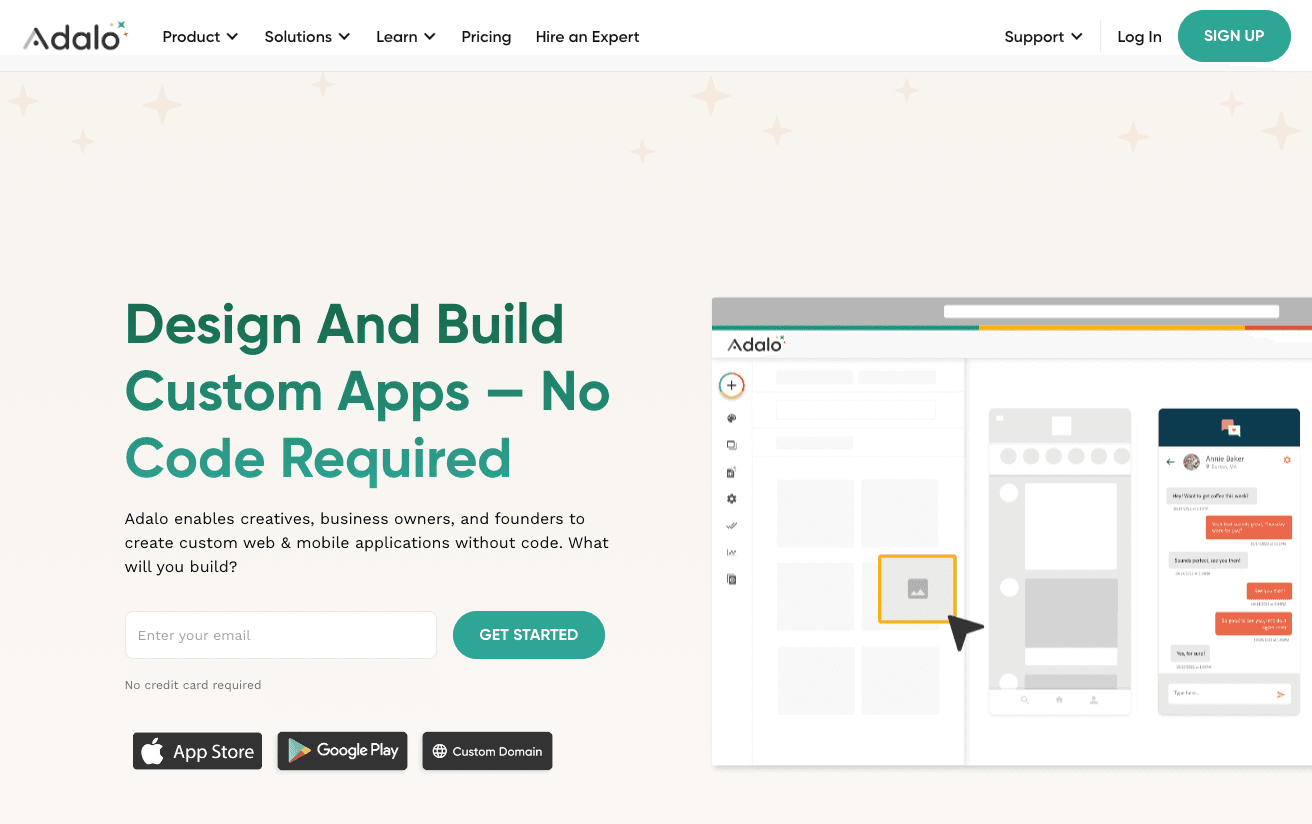Click the Play triangle on Google Play badge

[x=299, y=751]
